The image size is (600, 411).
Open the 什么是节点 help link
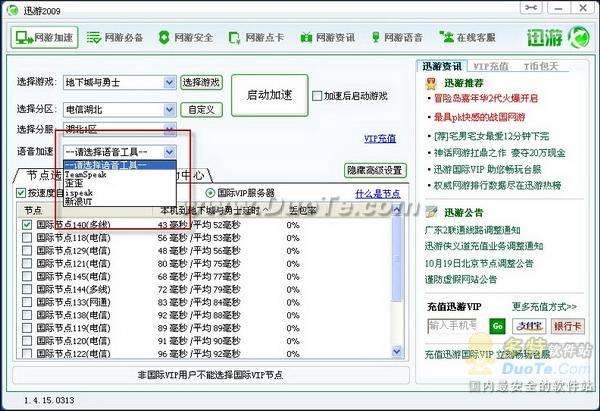[x=378, y=194]
